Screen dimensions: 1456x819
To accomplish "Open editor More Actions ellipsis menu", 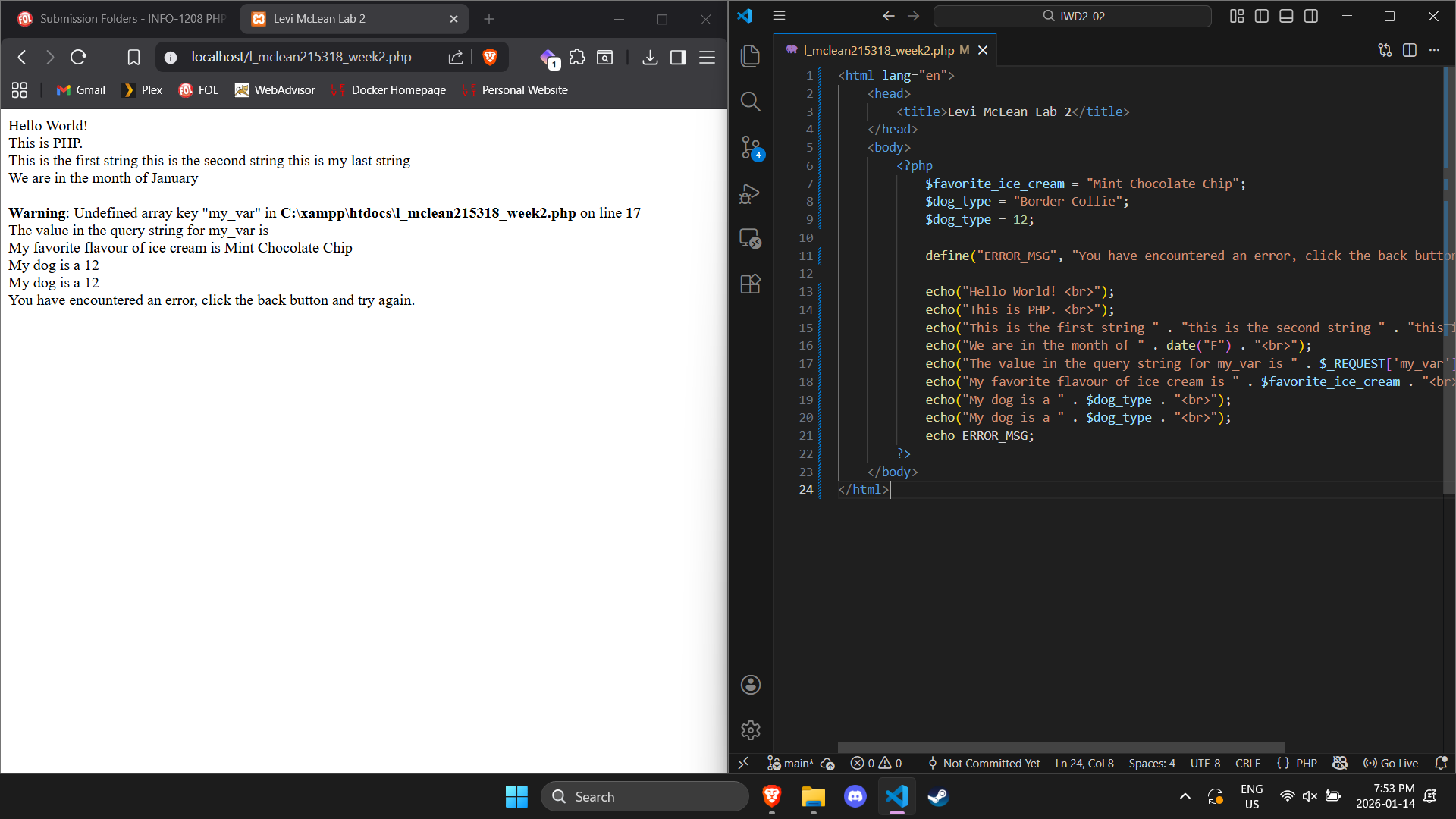I will [1434, 50].
